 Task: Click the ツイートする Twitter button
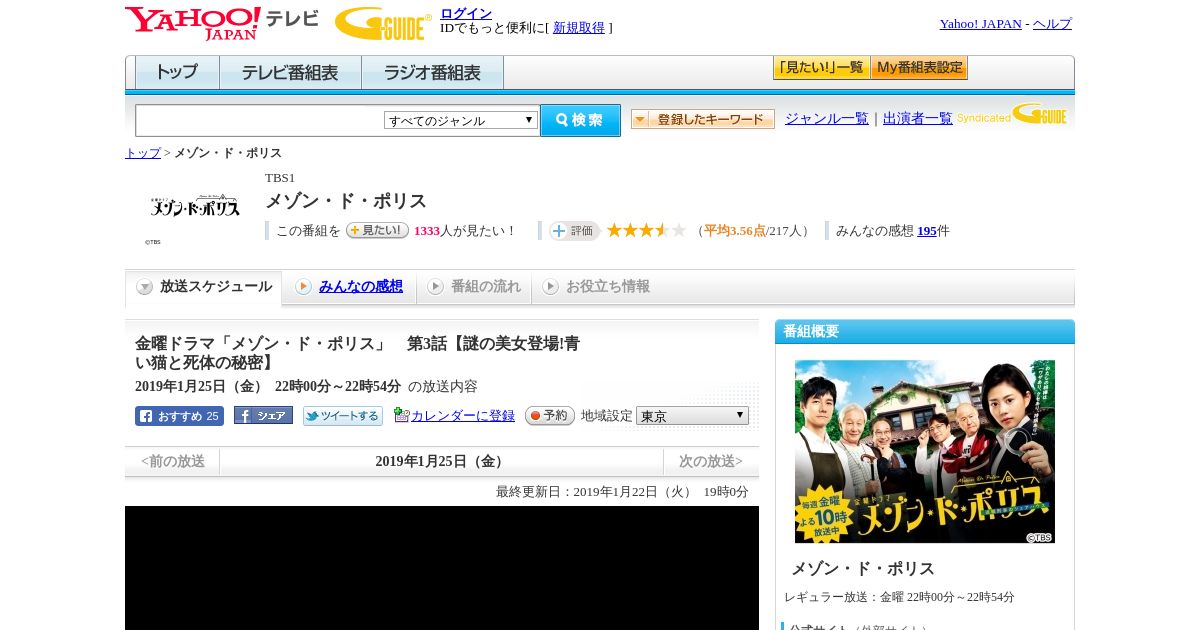(343, 416)
